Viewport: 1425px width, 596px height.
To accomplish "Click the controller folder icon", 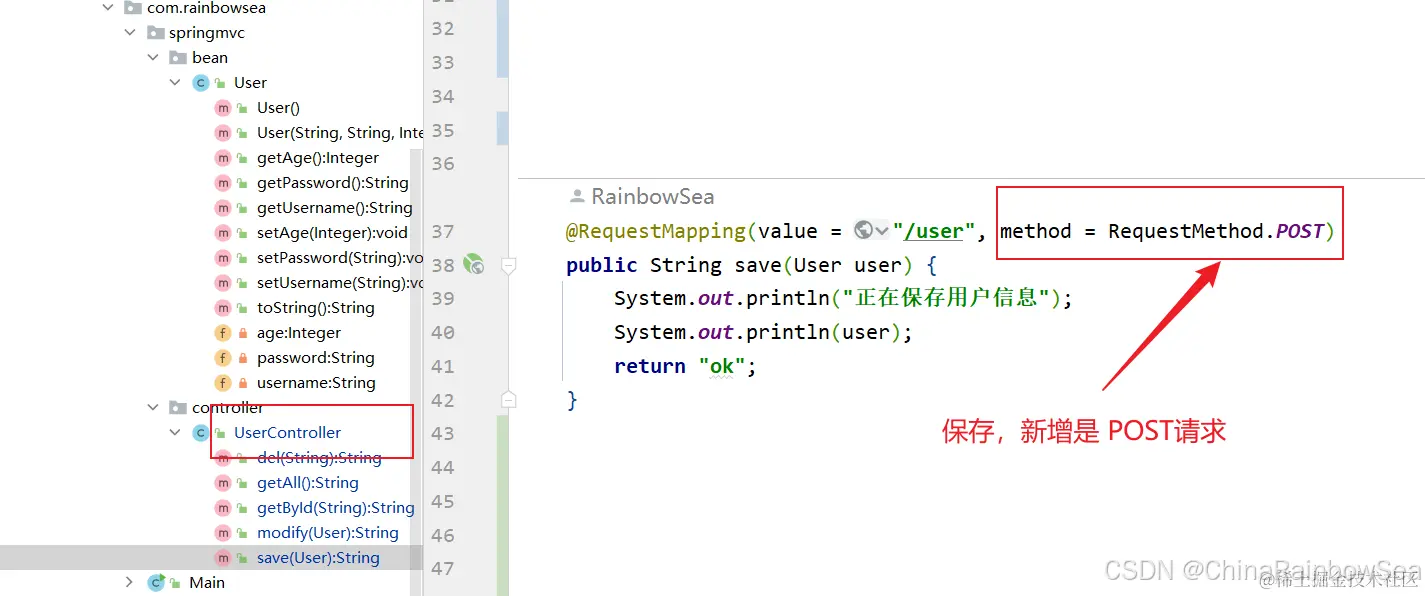I will pos(178,408).
